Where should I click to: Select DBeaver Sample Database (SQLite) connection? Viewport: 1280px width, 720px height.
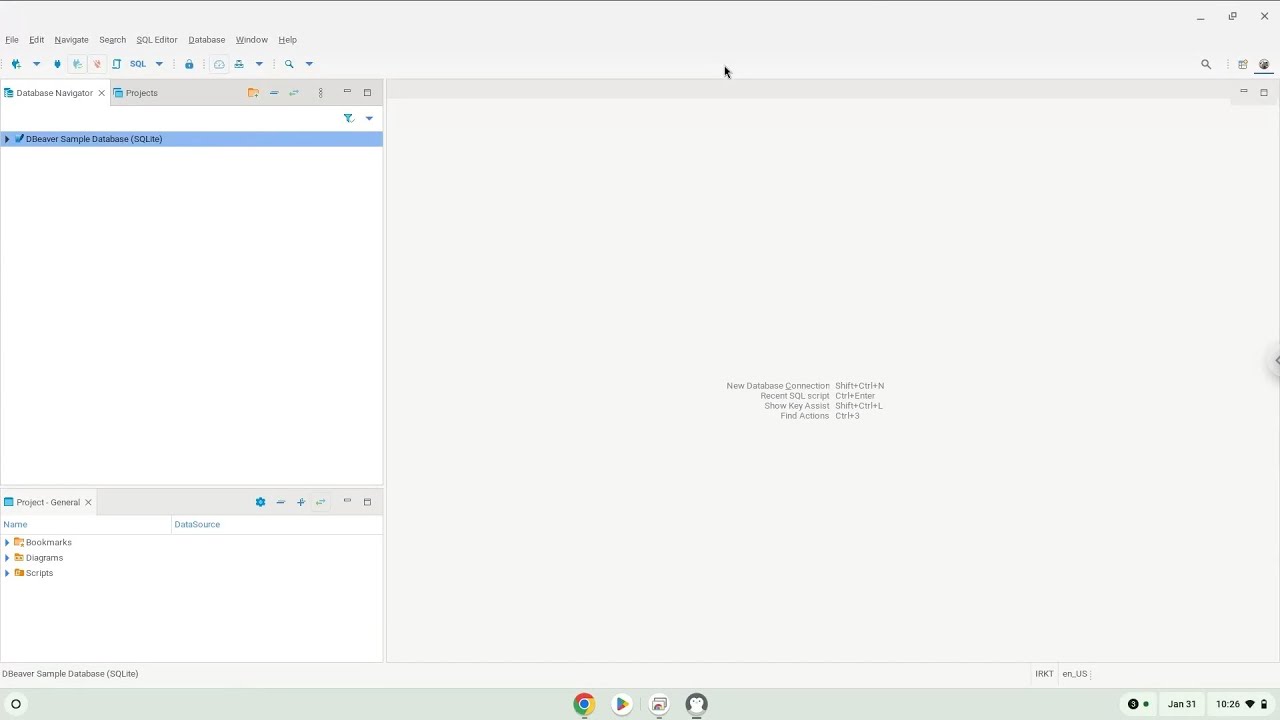click(94, 139)
